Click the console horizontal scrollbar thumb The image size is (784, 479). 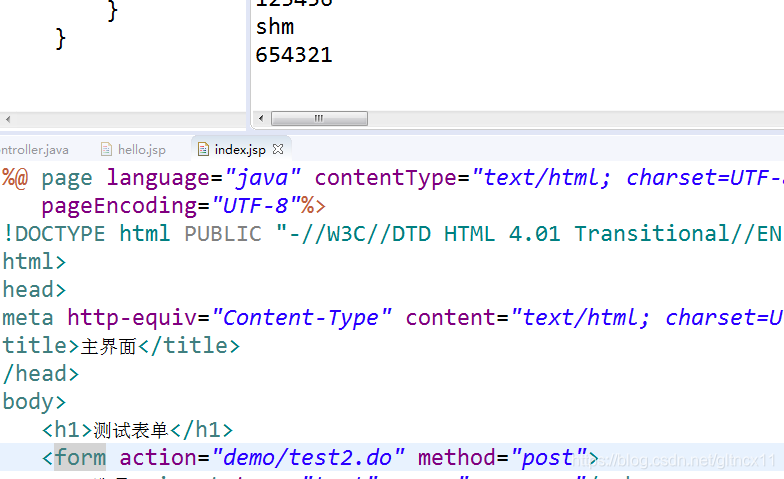[x=319, y=118]
